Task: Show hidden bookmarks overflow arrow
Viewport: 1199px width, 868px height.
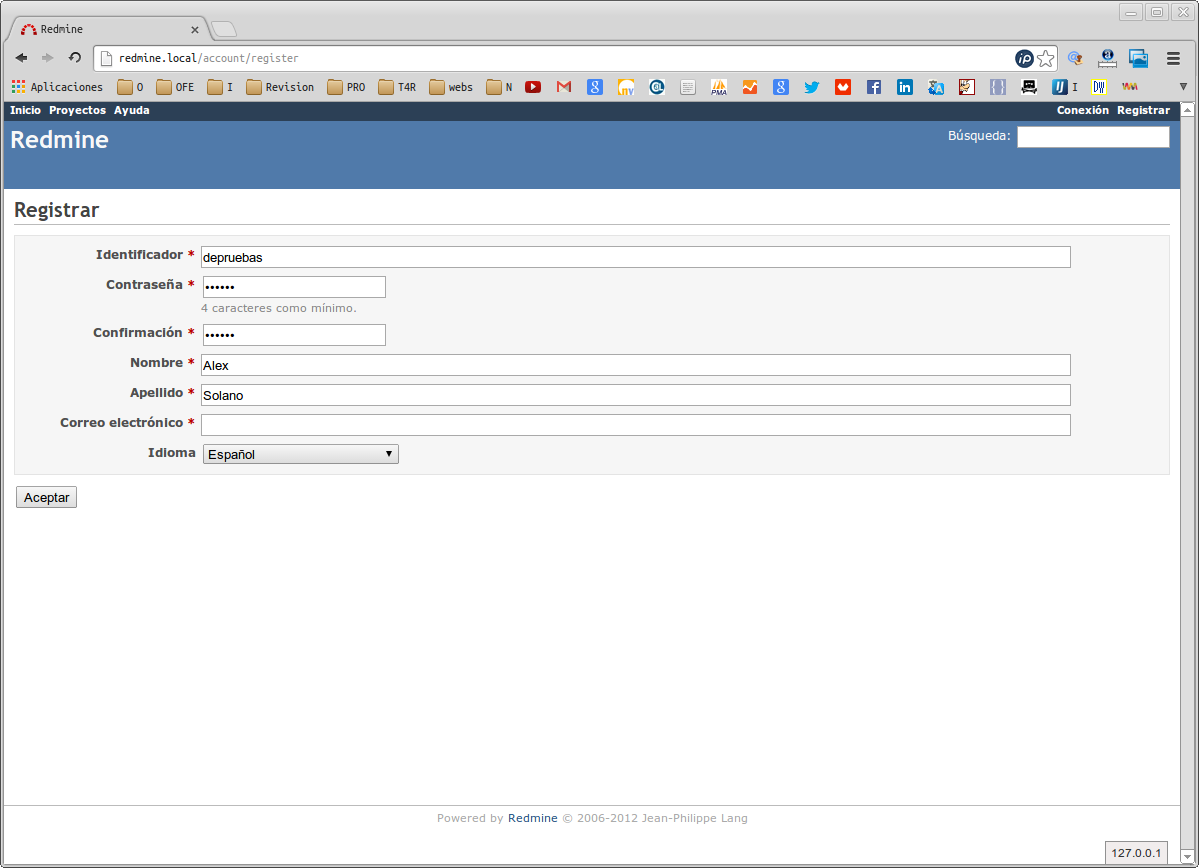Action: pos(1183,87)
